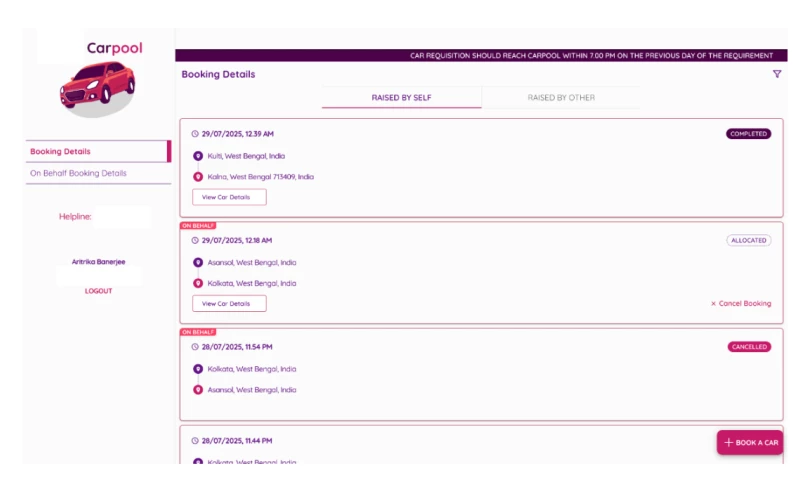This screenshot has height=480, width=800.
Task: Click pickup pin beside Asansol in the Allocated booking
Action: pyautogui.click(x=198, y=263)
